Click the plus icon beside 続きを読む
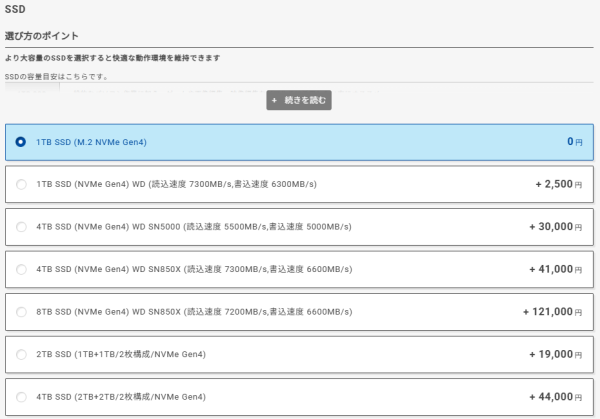 [x=274, y=101]
